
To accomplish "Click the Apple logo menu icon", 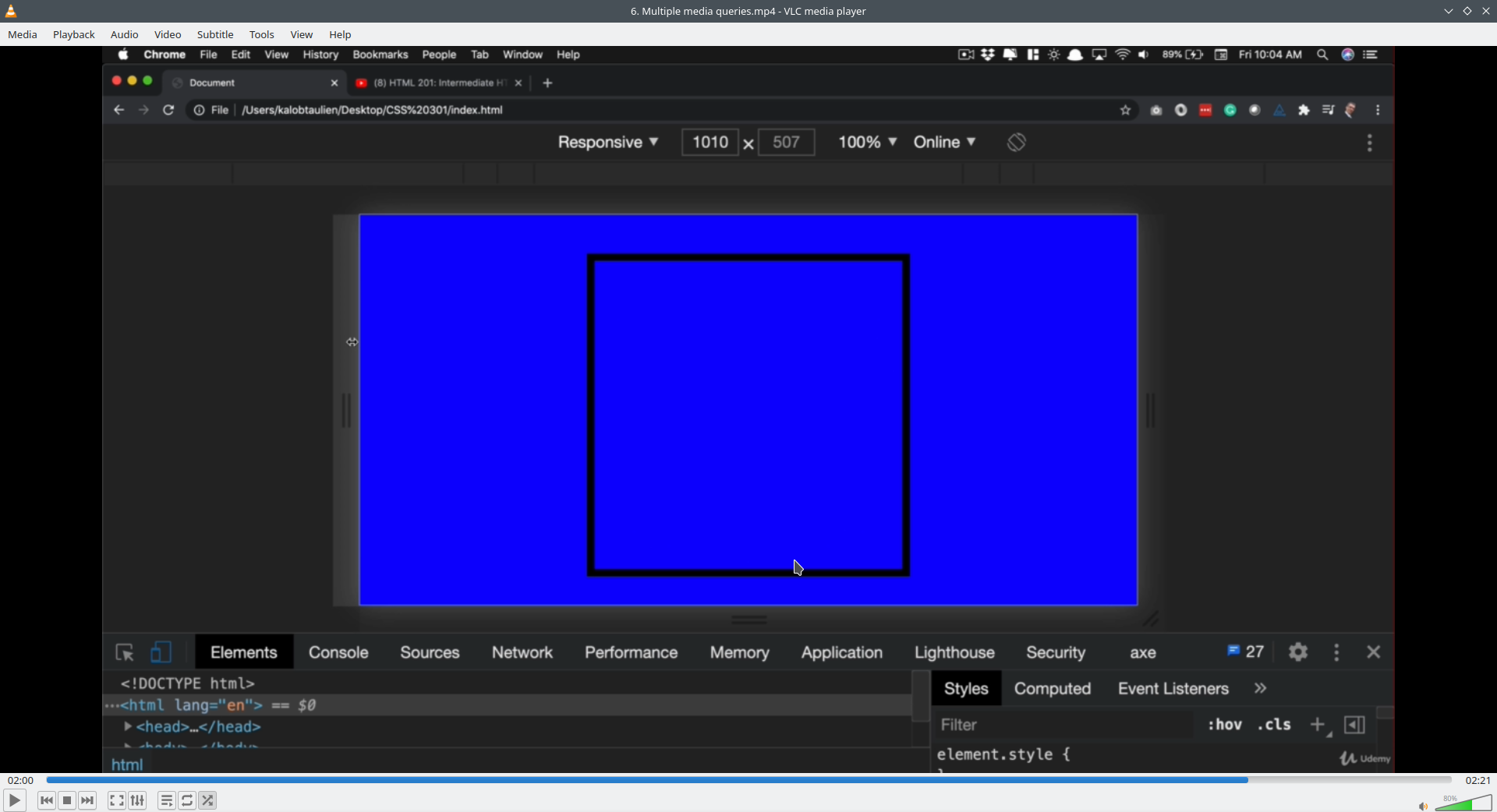I will point(123,55).
